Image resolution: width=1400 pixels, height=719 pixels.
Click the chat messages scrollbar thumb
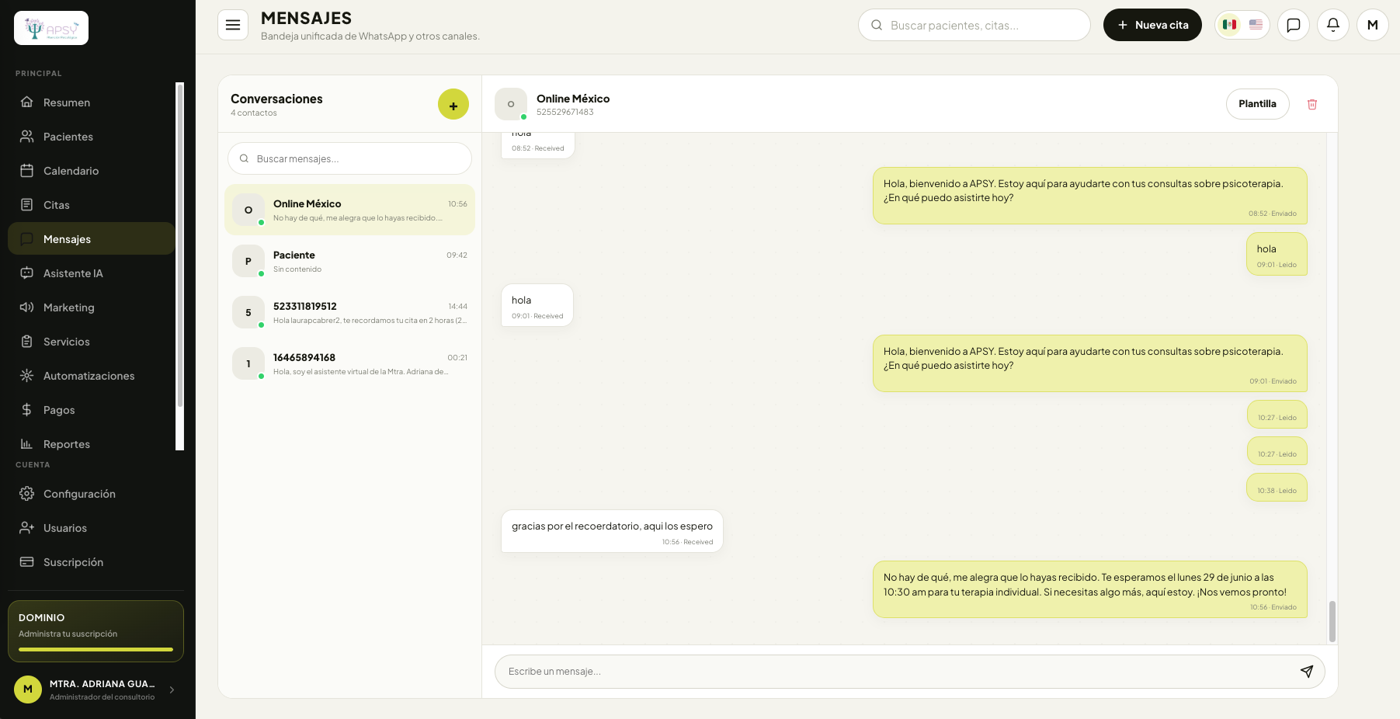point(1332,621)
